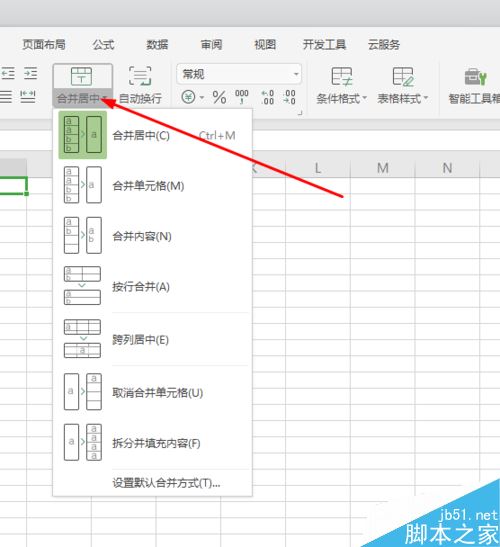Viewport: 500px width, 547px height.
Task: Choose 合并内容(N) menu item
Action: (152, 236)
